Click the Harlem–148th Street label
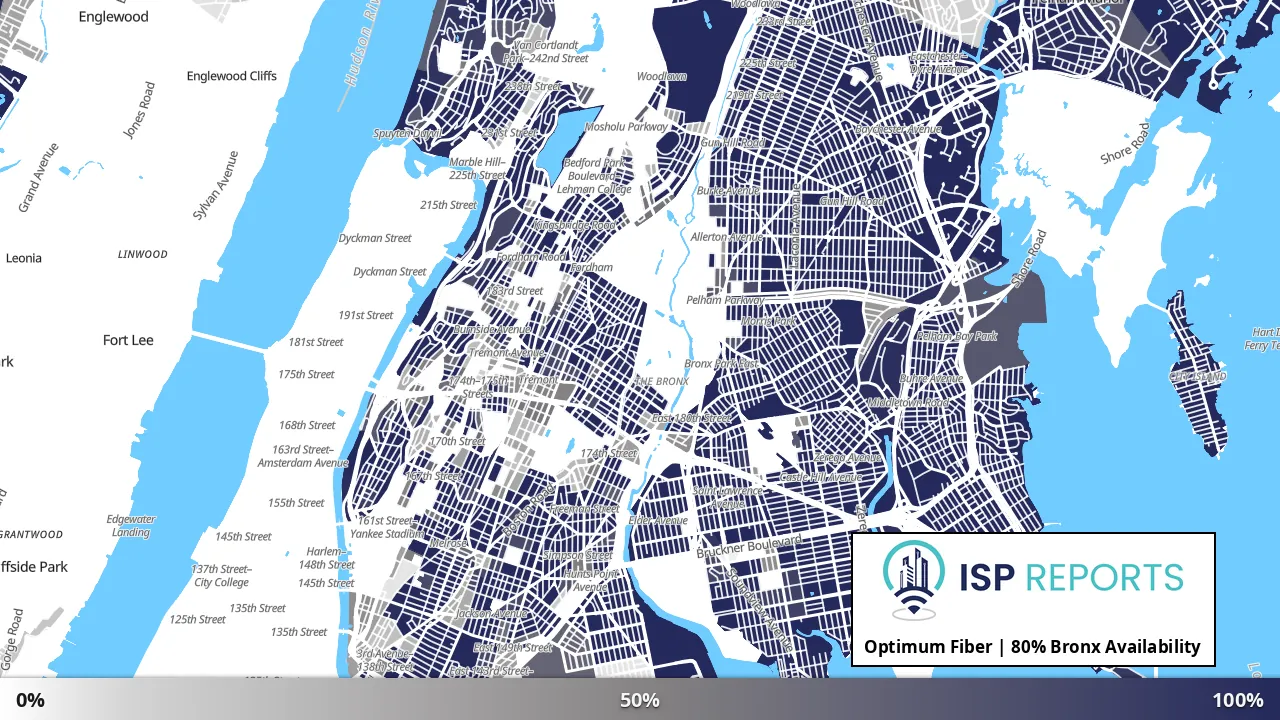The image size is (1280, 720). pyautogui.click(x=327, y=558)
